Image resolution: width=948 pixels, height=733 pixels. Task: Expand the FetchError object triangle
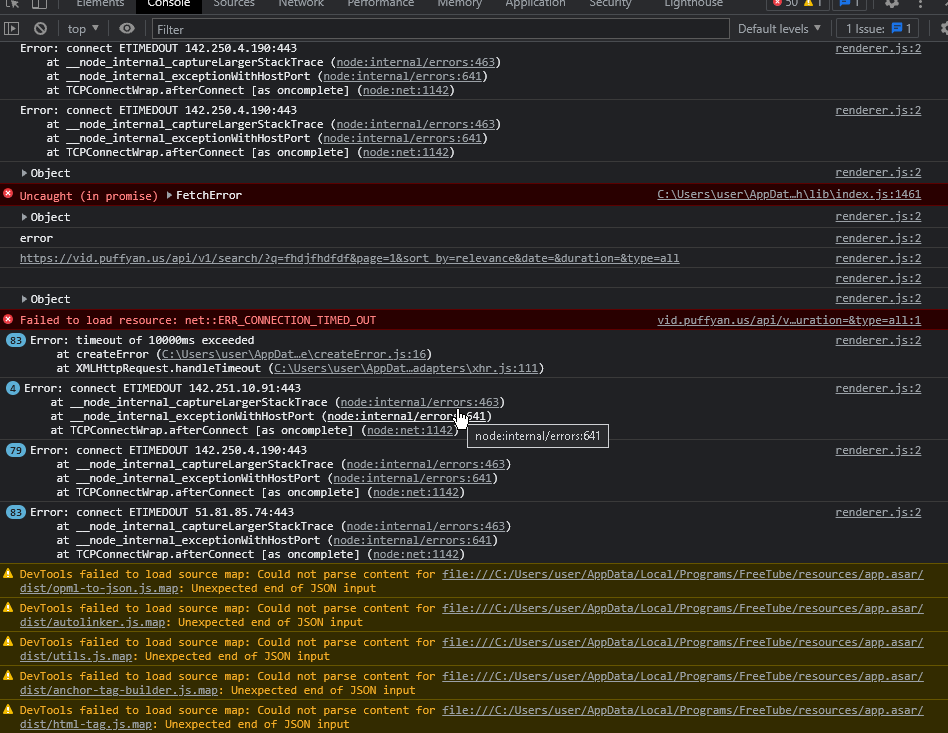click(x=169, y=195)
